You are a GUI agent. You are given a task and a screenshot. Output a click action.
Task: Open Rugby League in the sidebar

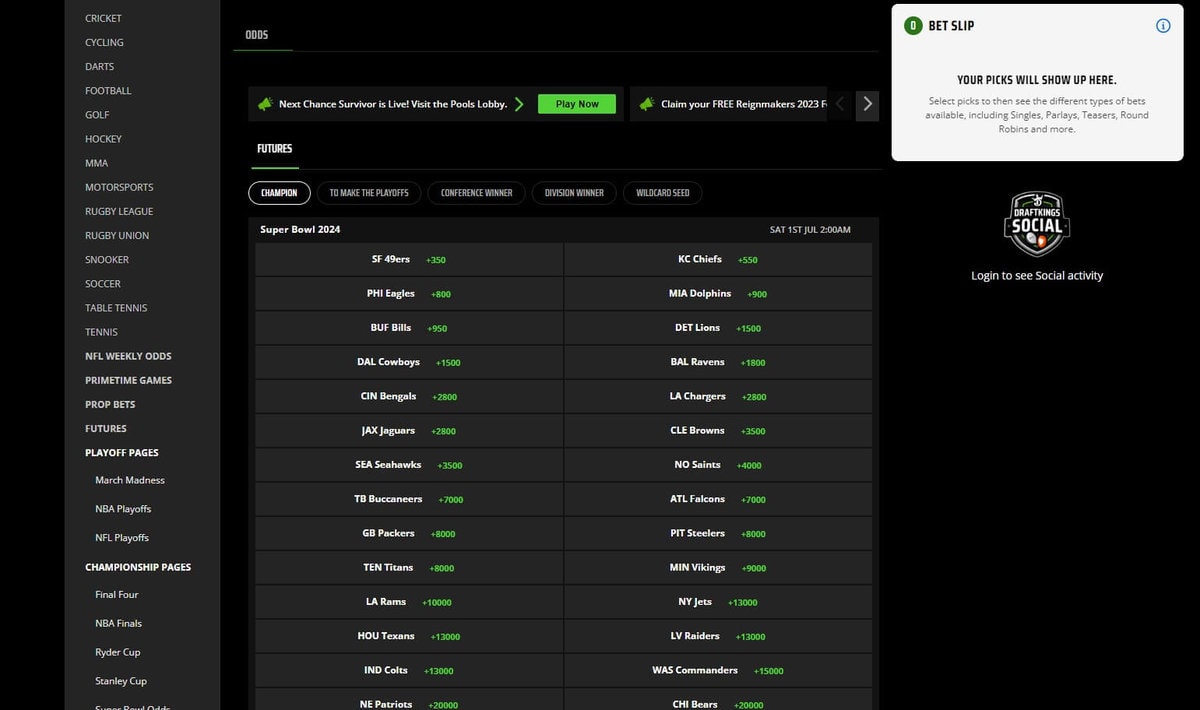[119, 212]
